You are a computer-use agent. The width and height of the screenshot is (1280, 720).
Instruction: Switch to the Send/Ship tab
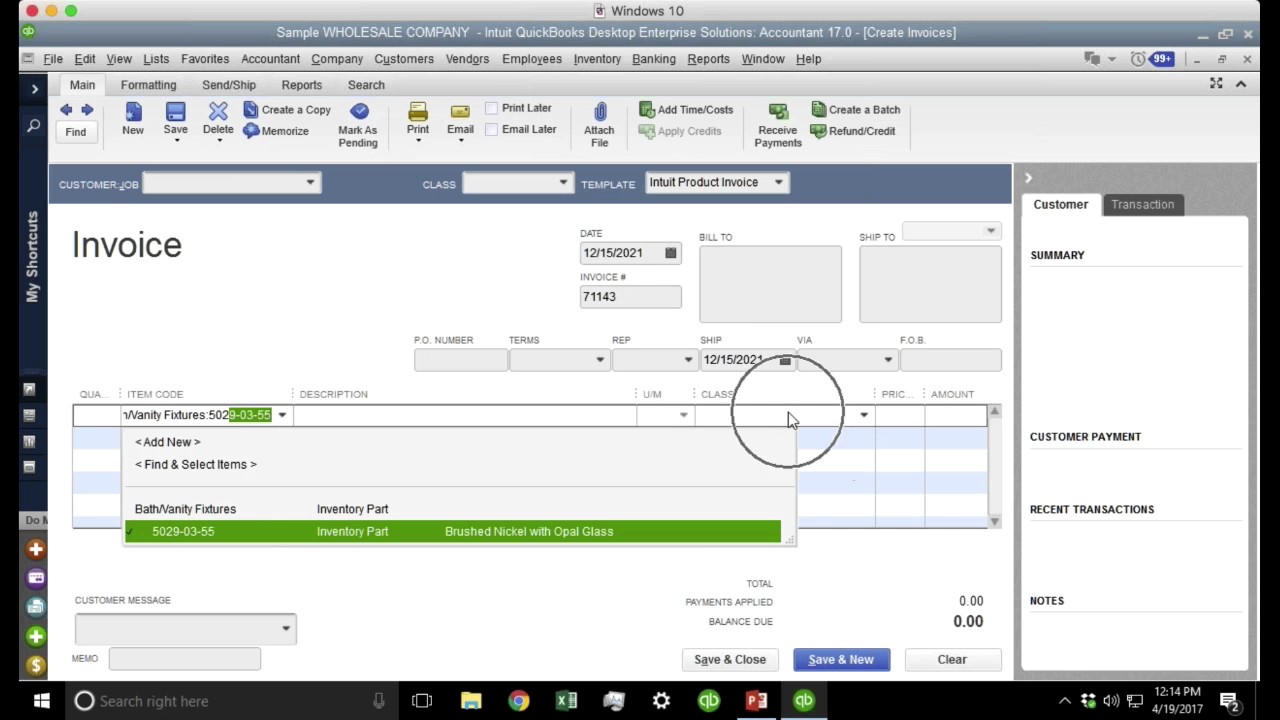pos(229,85)
